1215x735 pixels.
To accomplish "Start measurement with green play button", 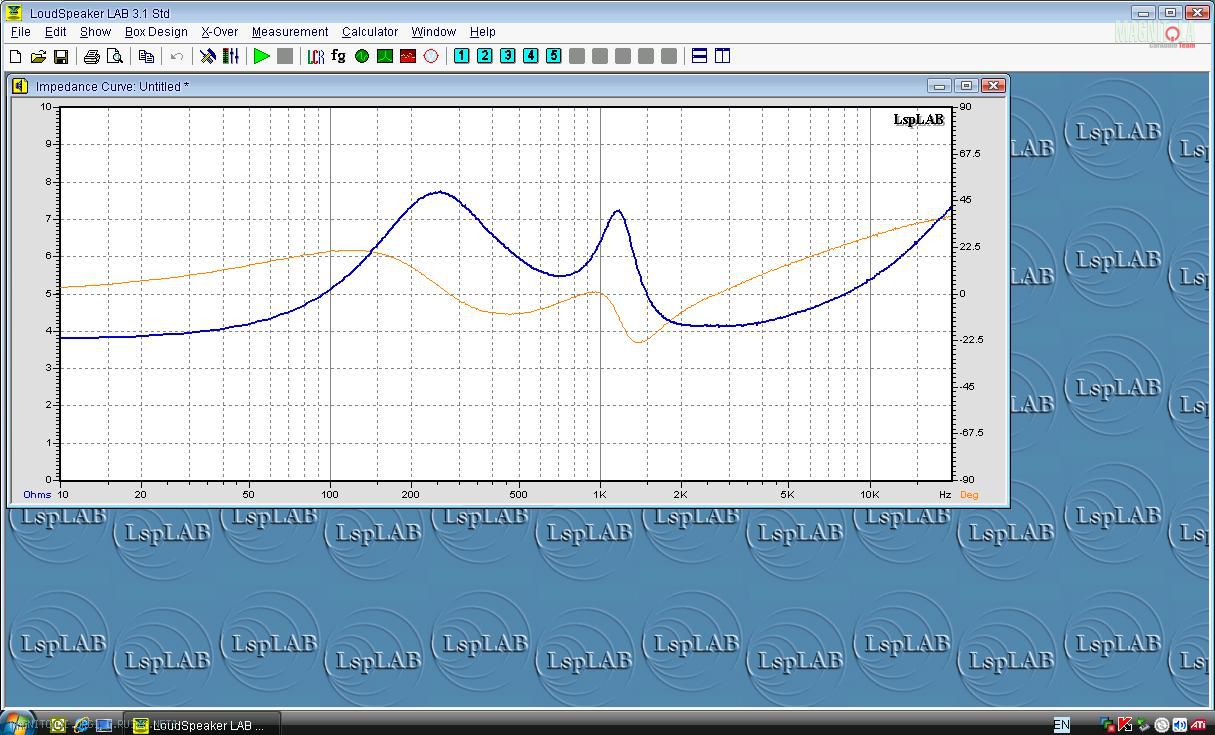I will click(x=262, y=57).
